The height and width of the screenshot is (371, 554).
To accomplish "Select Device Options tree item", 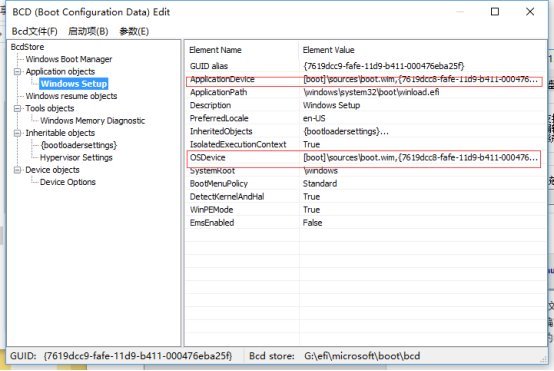I will [x=68, y=182].
